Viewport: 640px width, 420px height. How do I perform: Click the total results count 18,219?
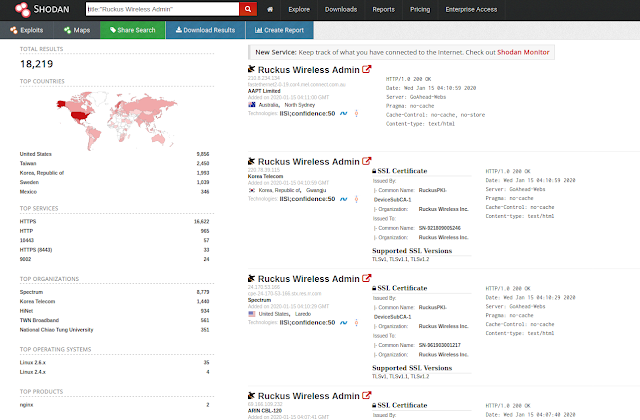(37, 64)
